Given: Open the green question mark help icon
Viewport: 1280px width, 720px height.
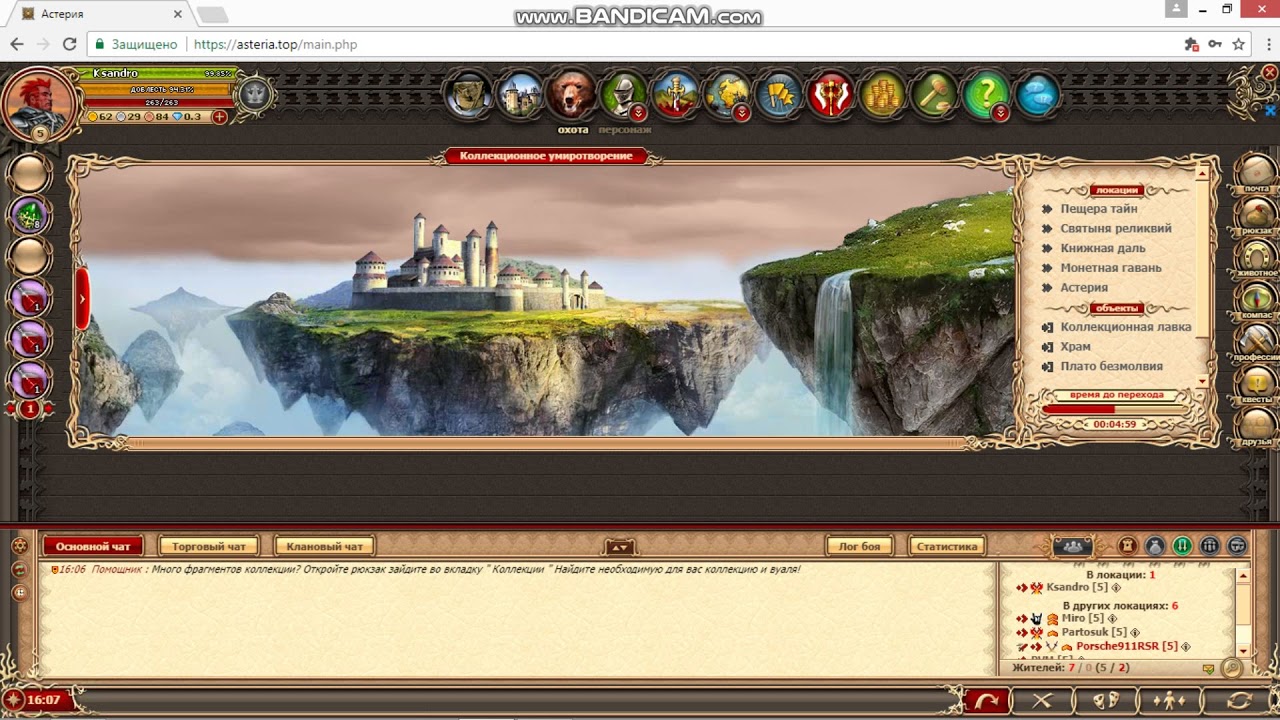Looking at the screenshot, I should [x=986, y=95].
